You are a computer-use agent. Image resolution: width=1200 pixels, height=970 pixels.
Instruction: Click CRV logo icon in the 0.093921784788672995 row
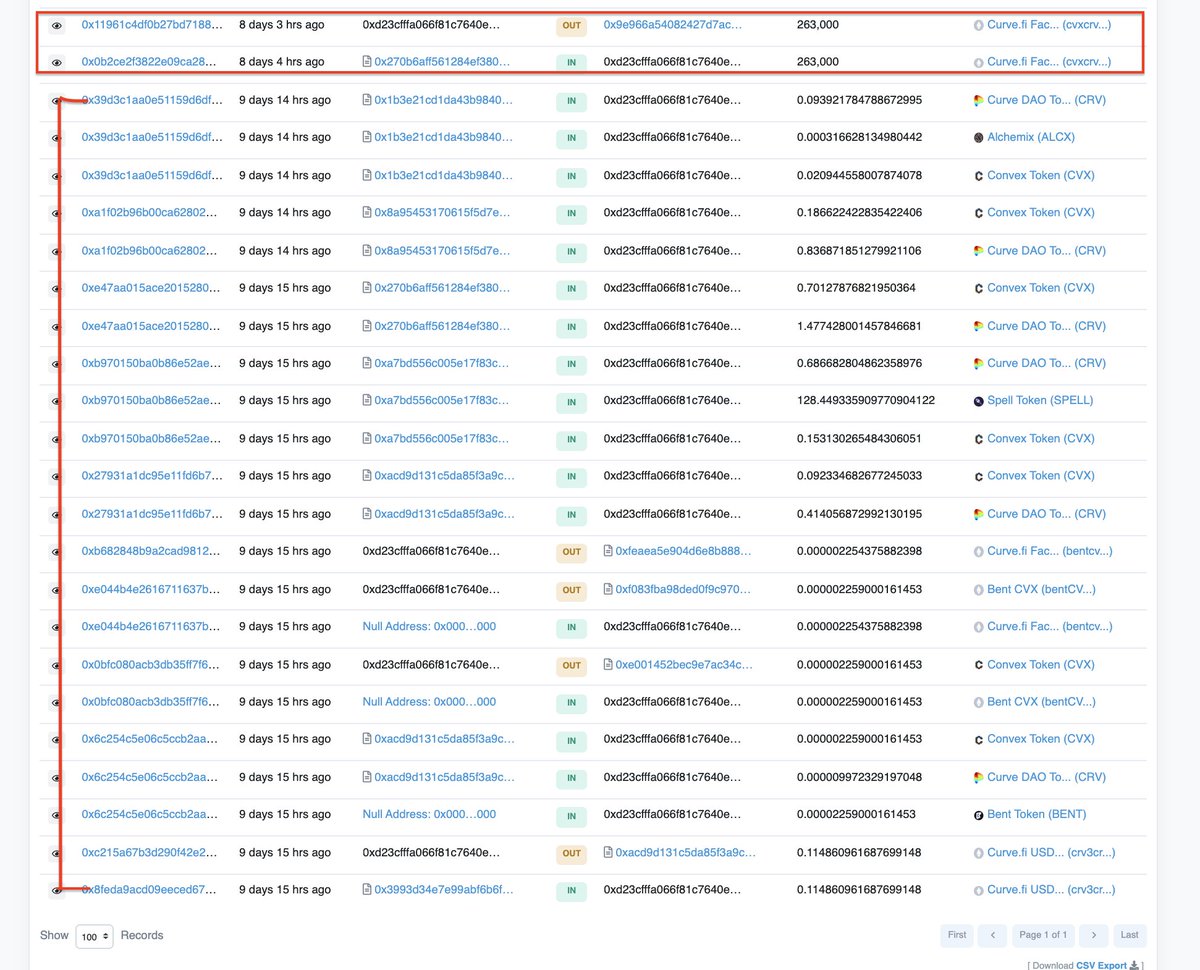[x=979, y=100]
